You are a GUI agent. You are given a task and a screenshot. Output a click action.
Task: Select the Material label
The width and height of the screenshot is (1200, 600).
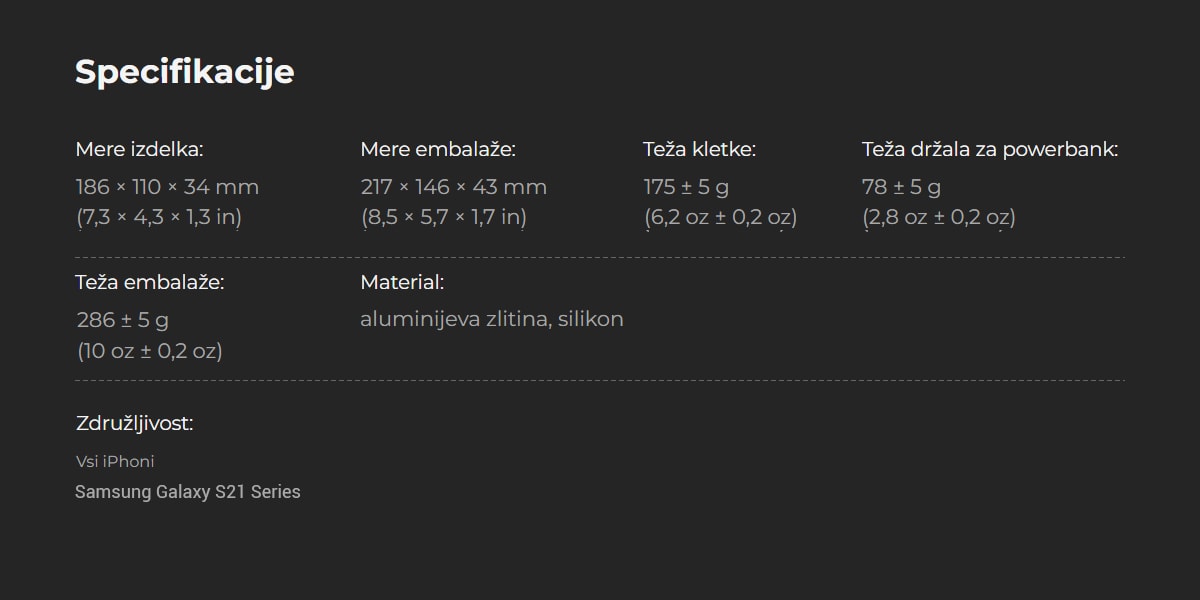[x=402, y=283]
